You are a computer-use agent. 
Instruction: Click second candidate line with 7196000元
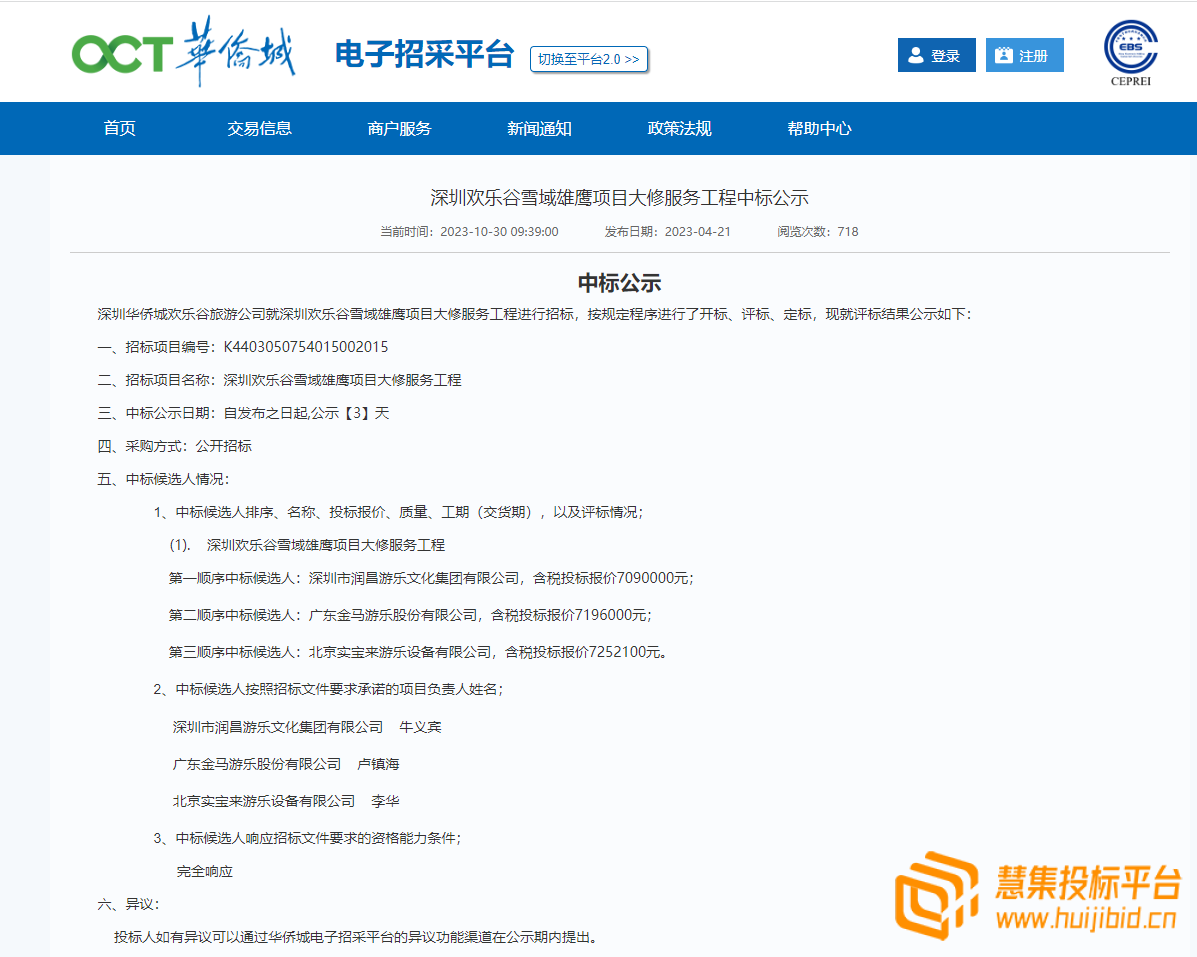point(410,615)
